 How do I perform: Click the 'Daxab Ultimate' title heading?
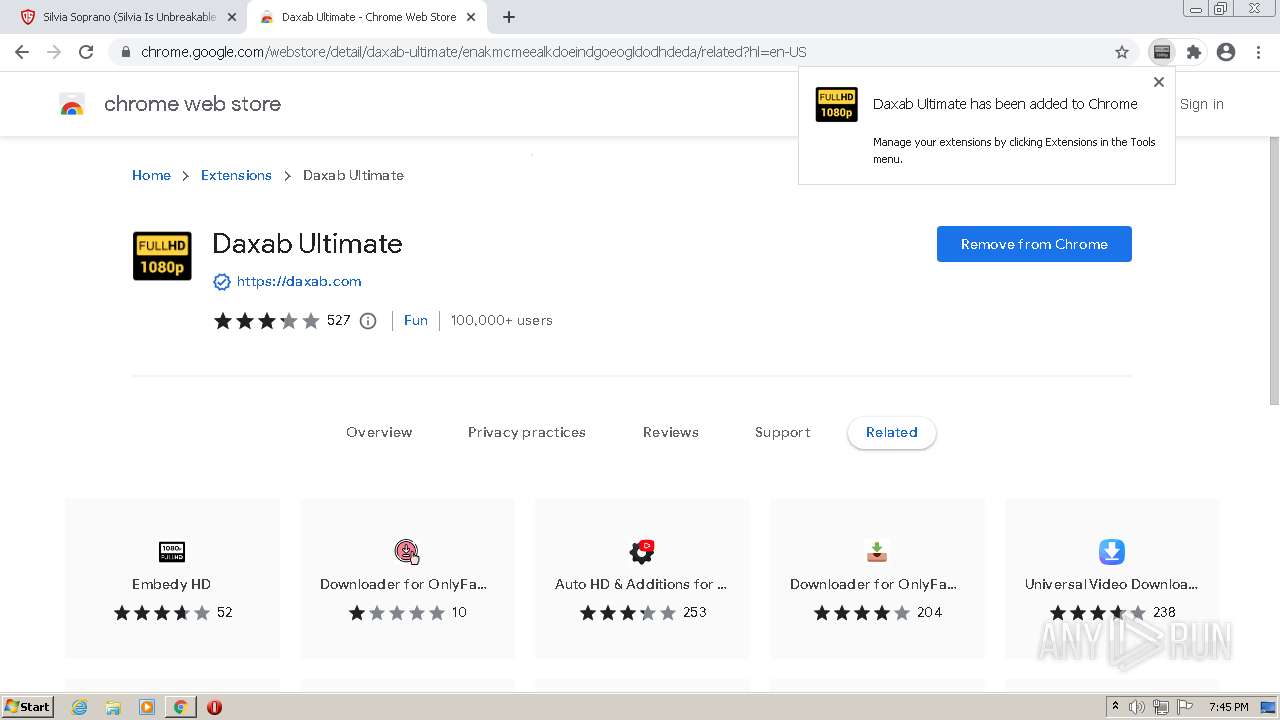[x=307, y=244]
